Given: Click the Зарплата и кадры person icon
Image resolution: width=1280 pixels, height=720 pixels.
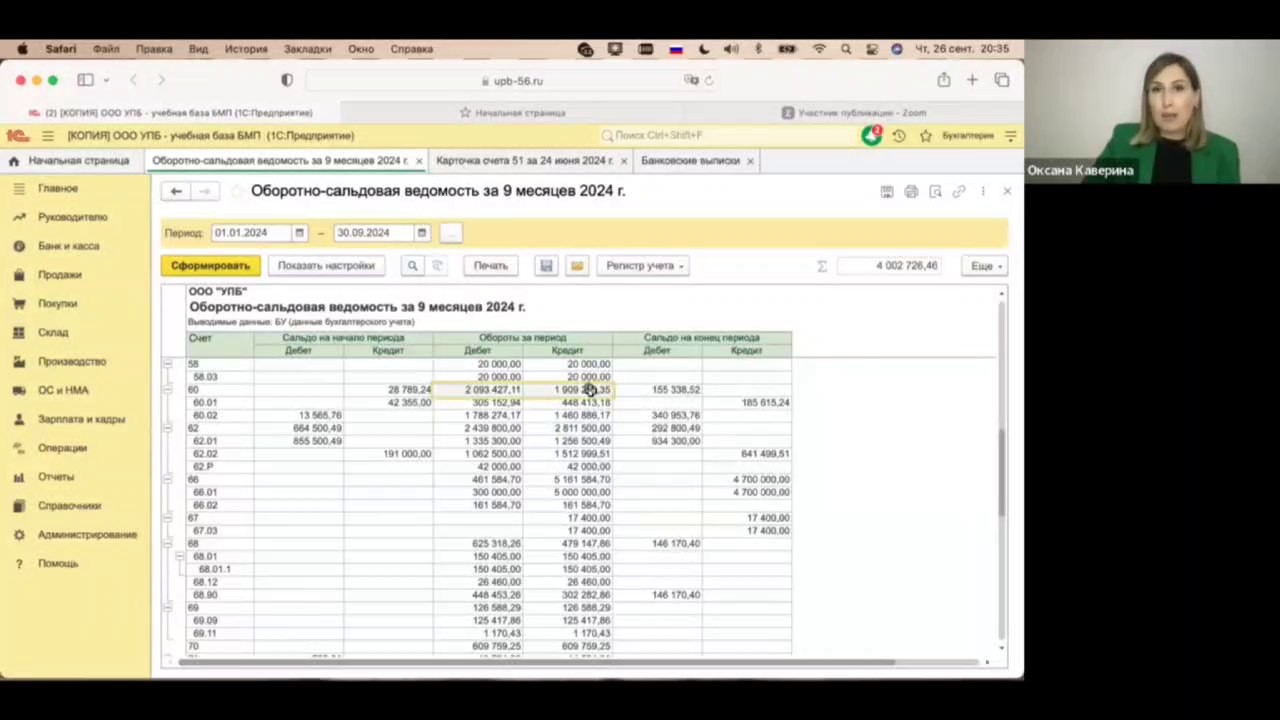Looking at the screenshot, I should [x=18, y=420].
